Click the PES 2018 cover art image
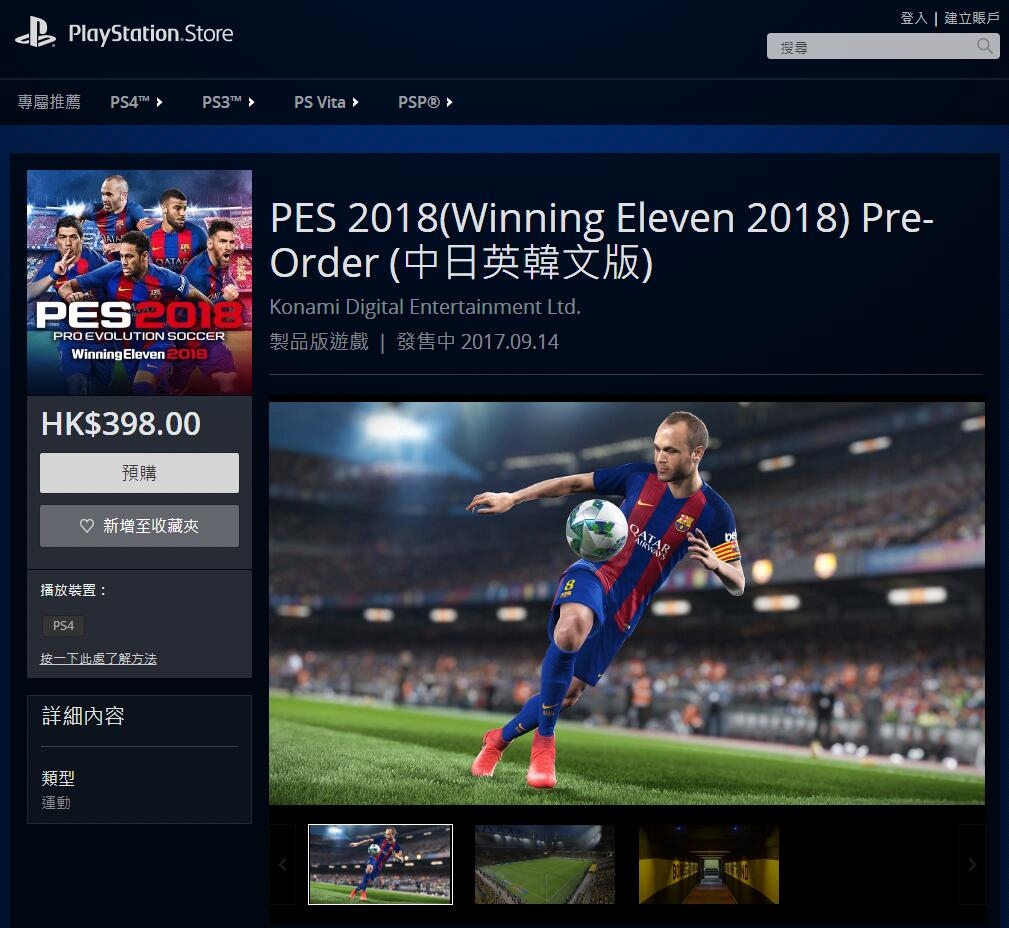1009x928 pixels. pos(140,283)
